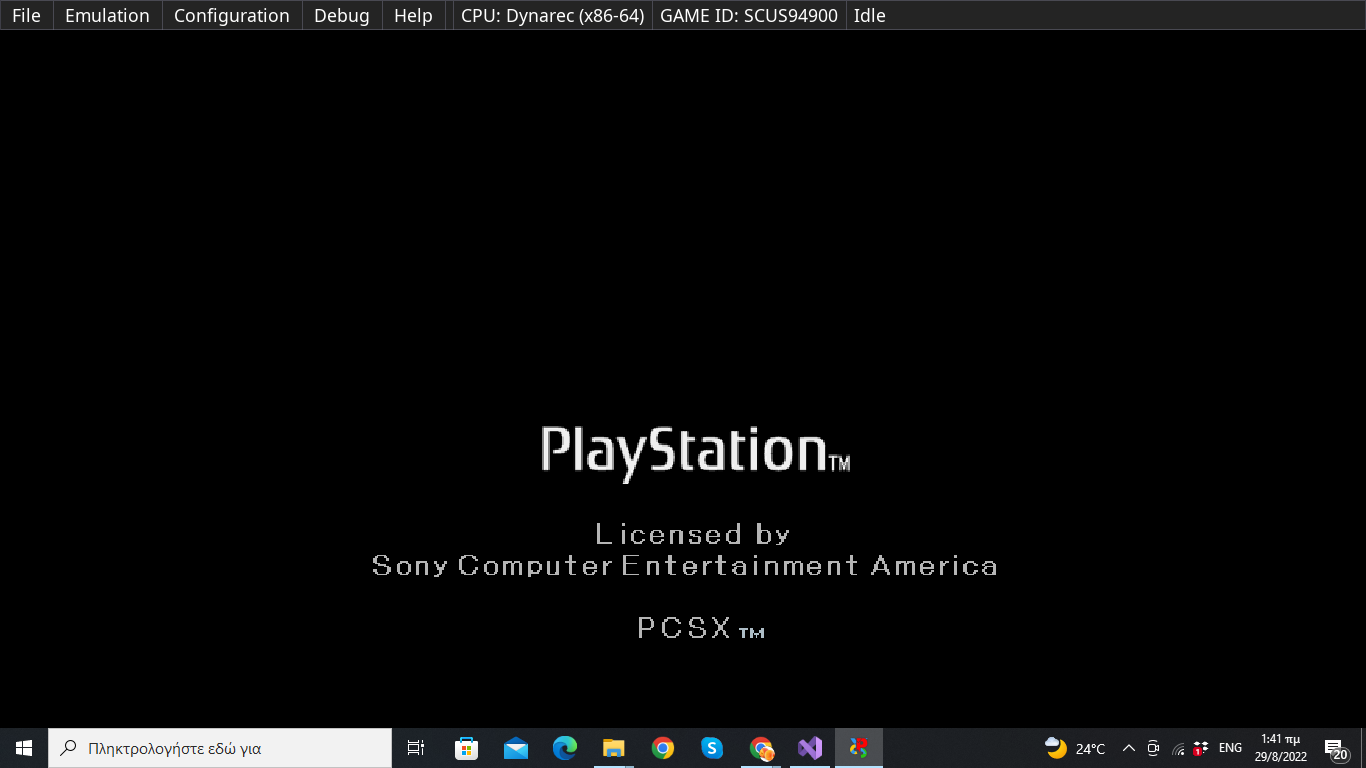Image resolution: width=1366 pixels, height=768 pixels.
Task: Open the Wi-Fi network tray icon
Action: point(1178,748)
